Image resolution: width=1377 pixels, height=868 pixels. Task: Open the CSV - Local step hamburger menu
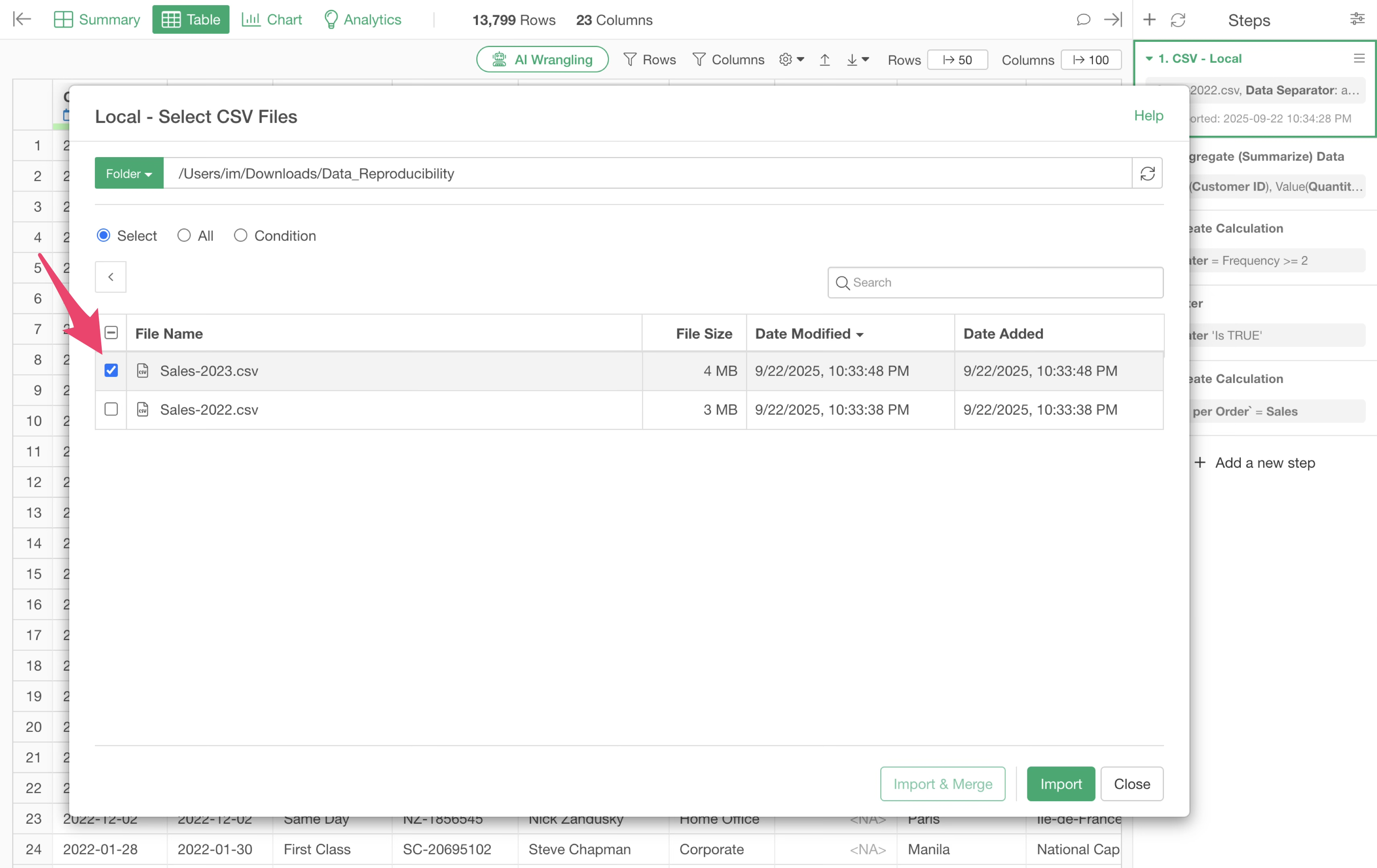click(x=1359, y=58)
